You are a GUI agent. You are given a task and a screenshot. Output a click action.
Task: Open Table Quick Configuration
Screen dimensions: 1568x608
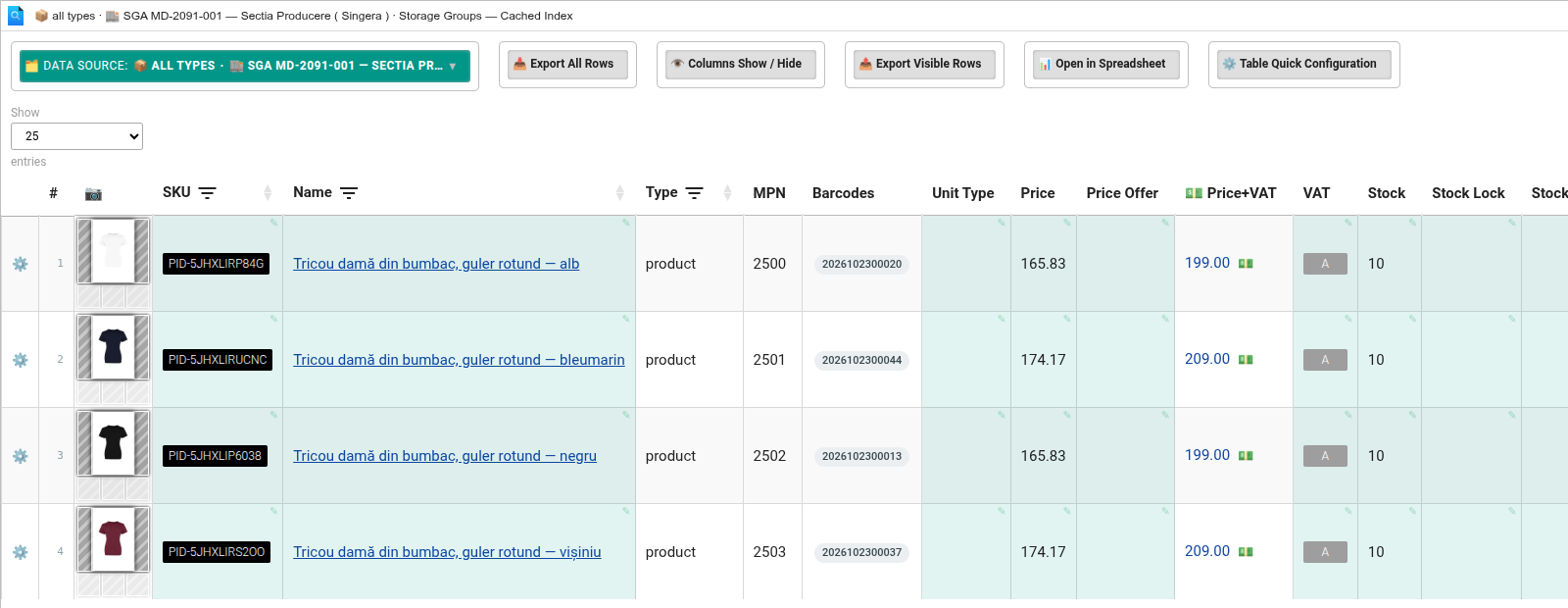[1304, 65]
